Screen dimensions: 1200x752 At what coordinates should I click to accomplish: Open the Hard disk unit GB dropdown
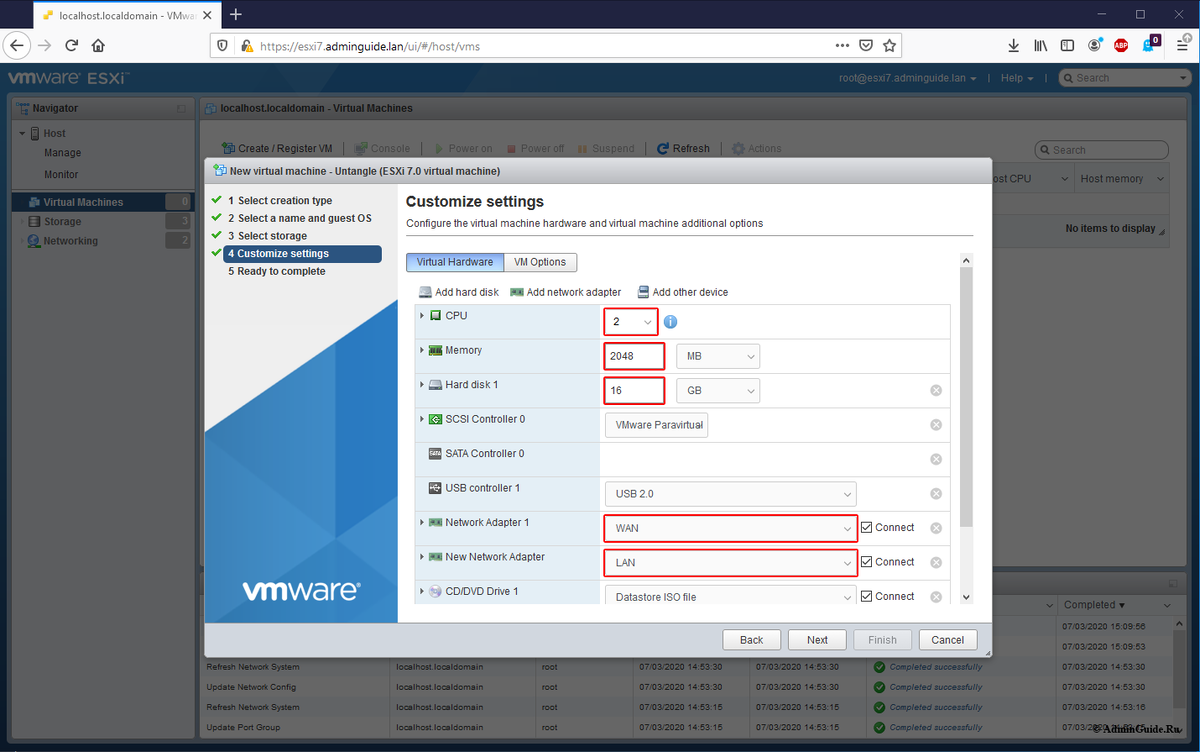[x=718, y=390]
